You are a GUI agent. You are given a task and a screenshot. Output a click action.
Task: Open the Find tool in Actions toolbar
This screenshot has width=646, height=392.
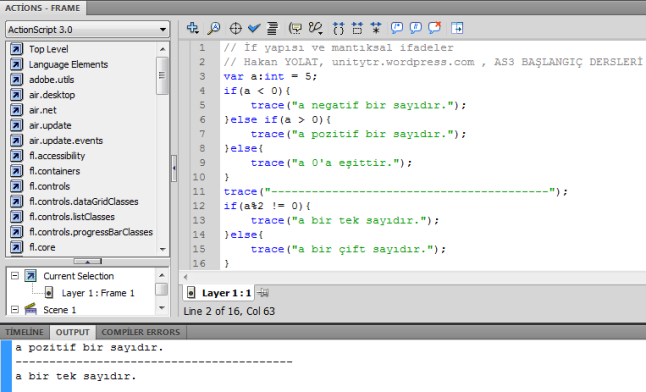click(x=213, y=28)
